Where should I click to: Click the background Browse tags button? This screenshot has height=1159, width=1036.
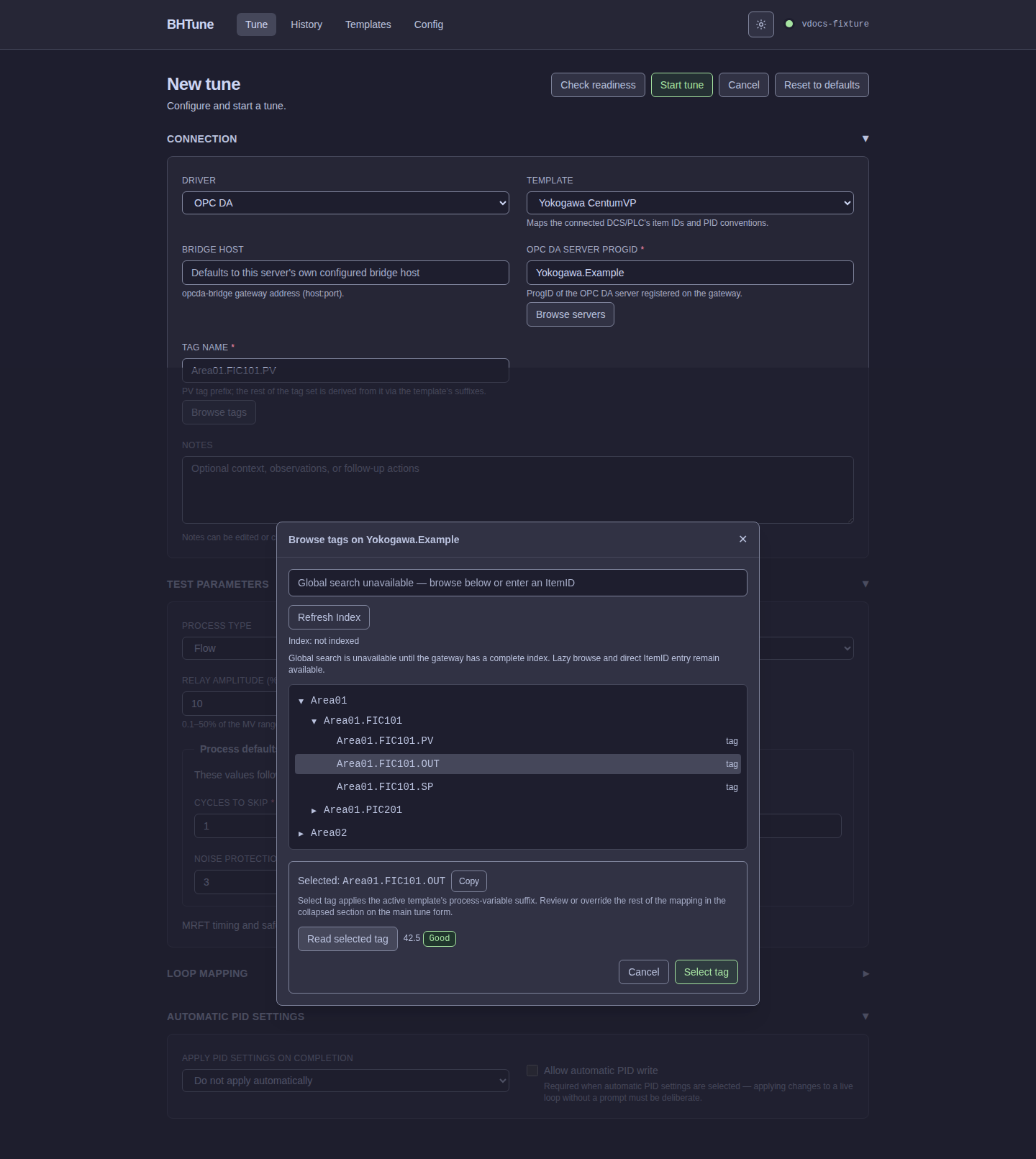[x=219, y=412]
